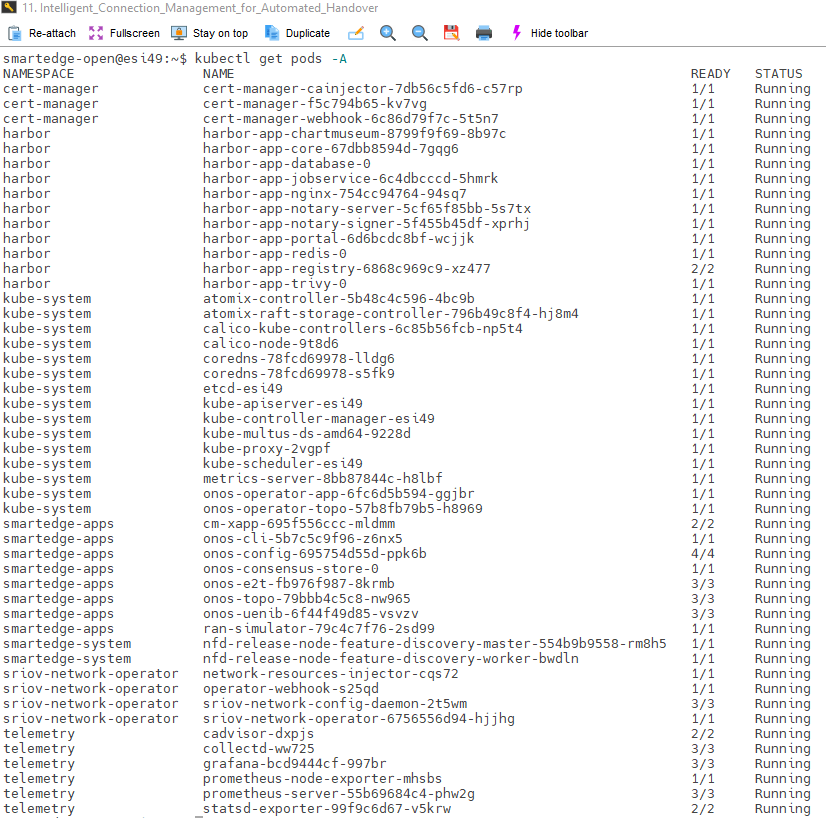The height and width of the screenshot is (818, 826).
Task: Click sriov-network-config-daemon-2t5wm pod name
Action: [x=335, y=704]
